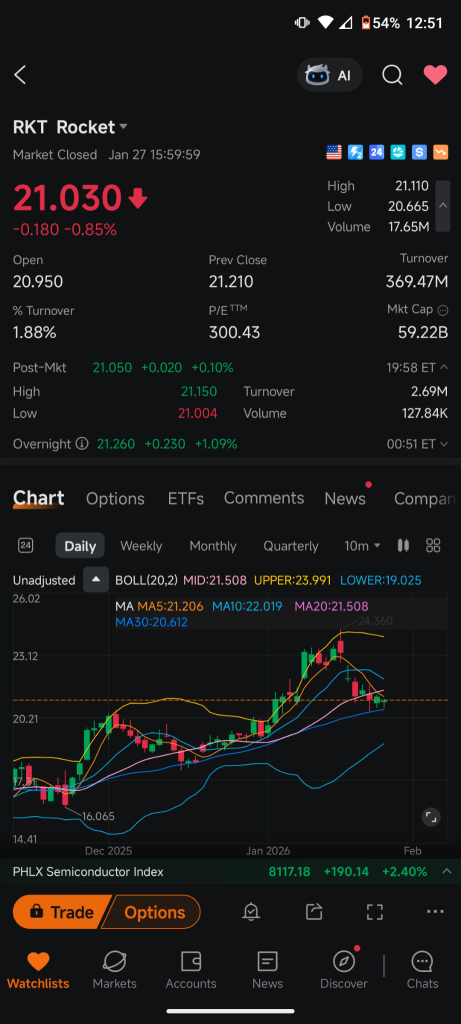Expand the RKT Rocket ticker dropdown
Screen dimensions: 461x1024
[123, 127]
